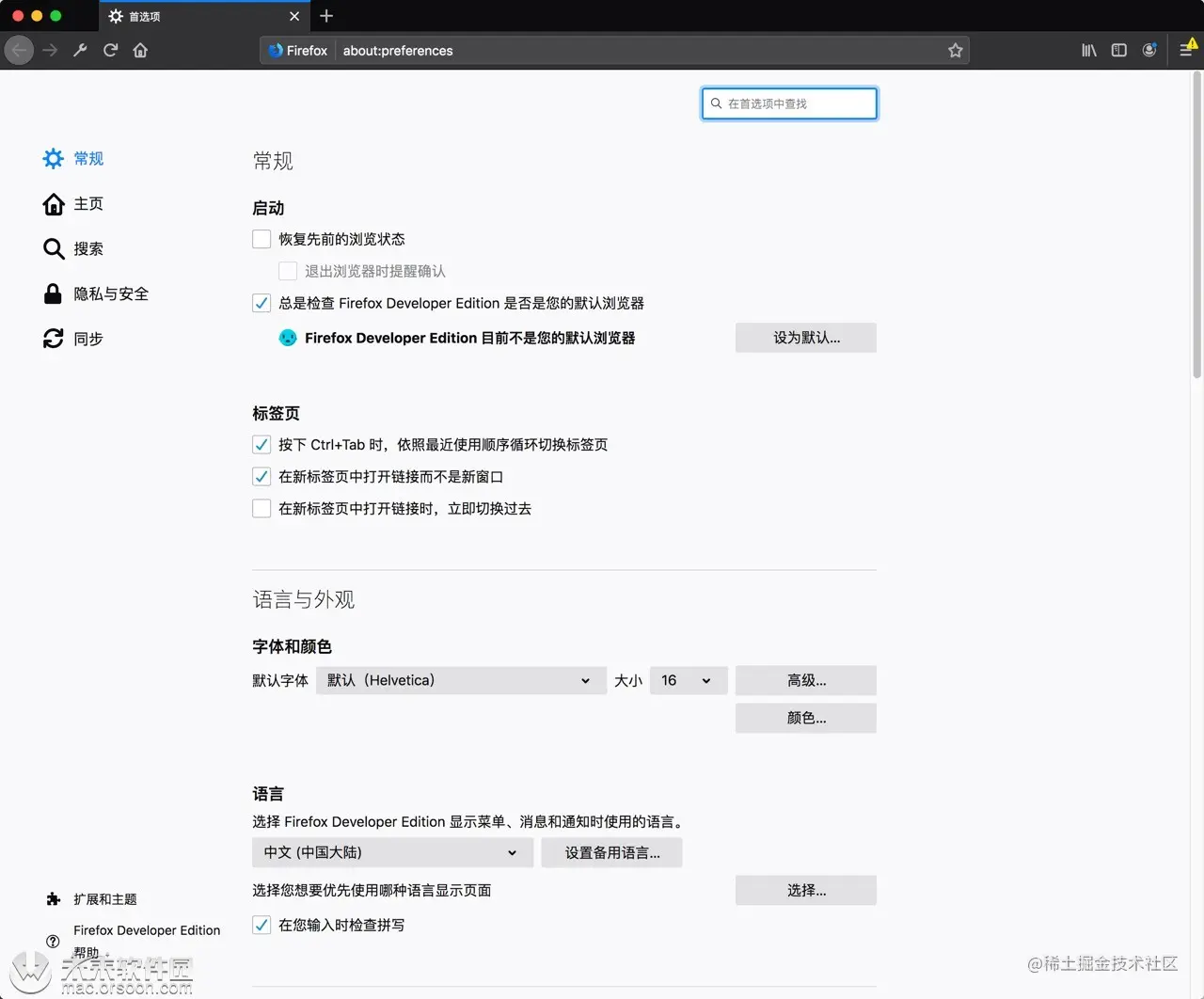The width and height of the screenshot is (1204, 999).
Task: Click the Firefox identity icon in address bar
Action: (276, 51)
